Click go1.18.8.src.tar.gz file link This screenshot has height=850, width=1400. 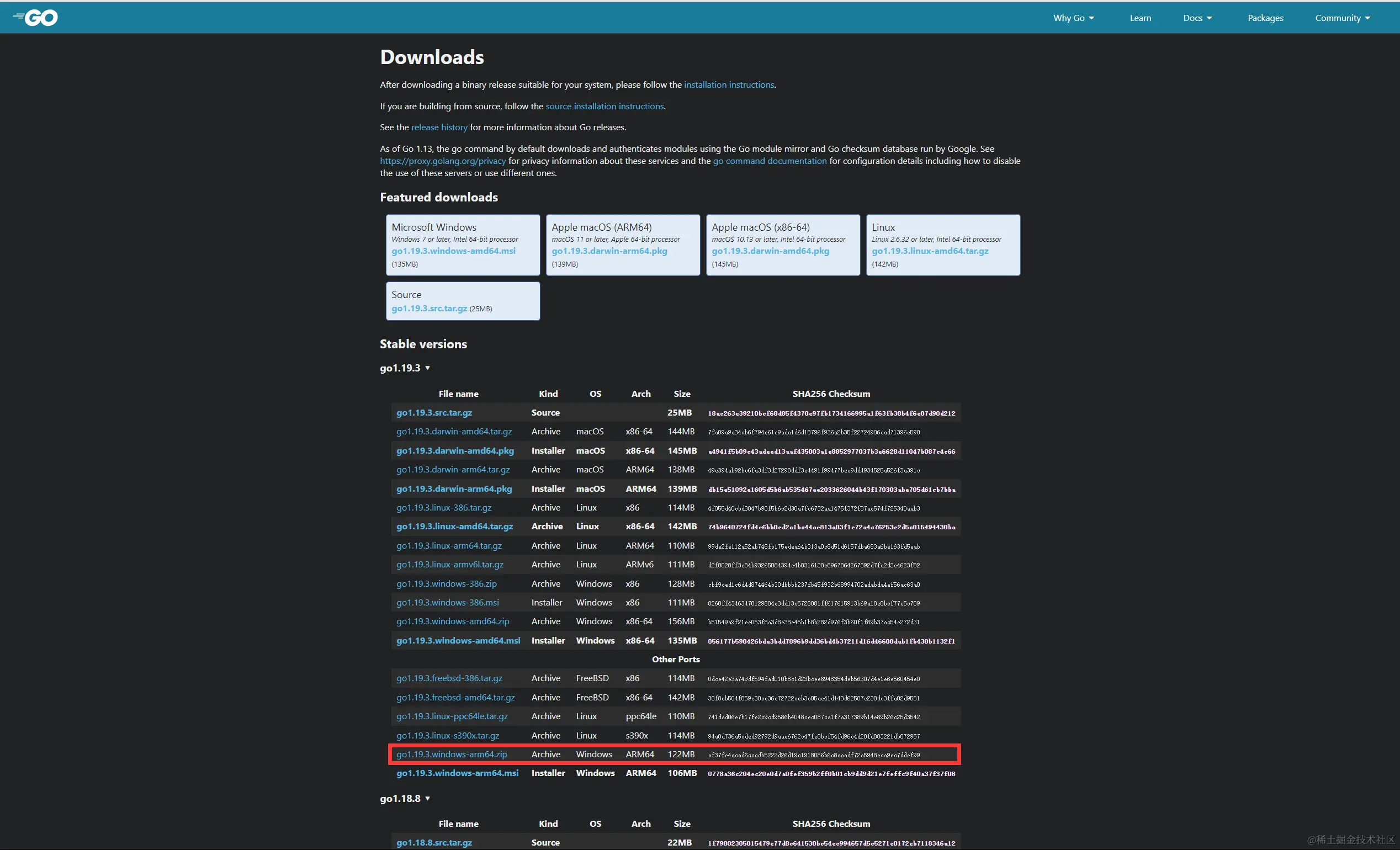coord(433,842)
